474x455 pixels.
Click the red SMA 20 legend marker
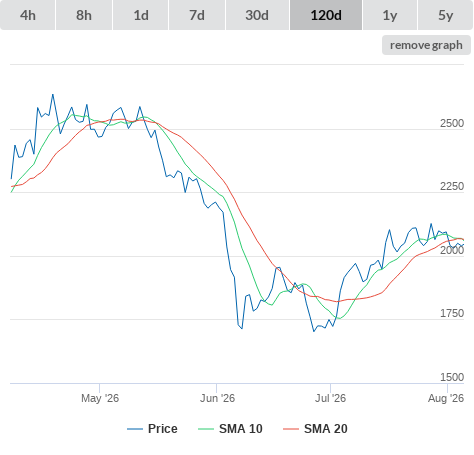pyautogui.click(x=291, y=429)
